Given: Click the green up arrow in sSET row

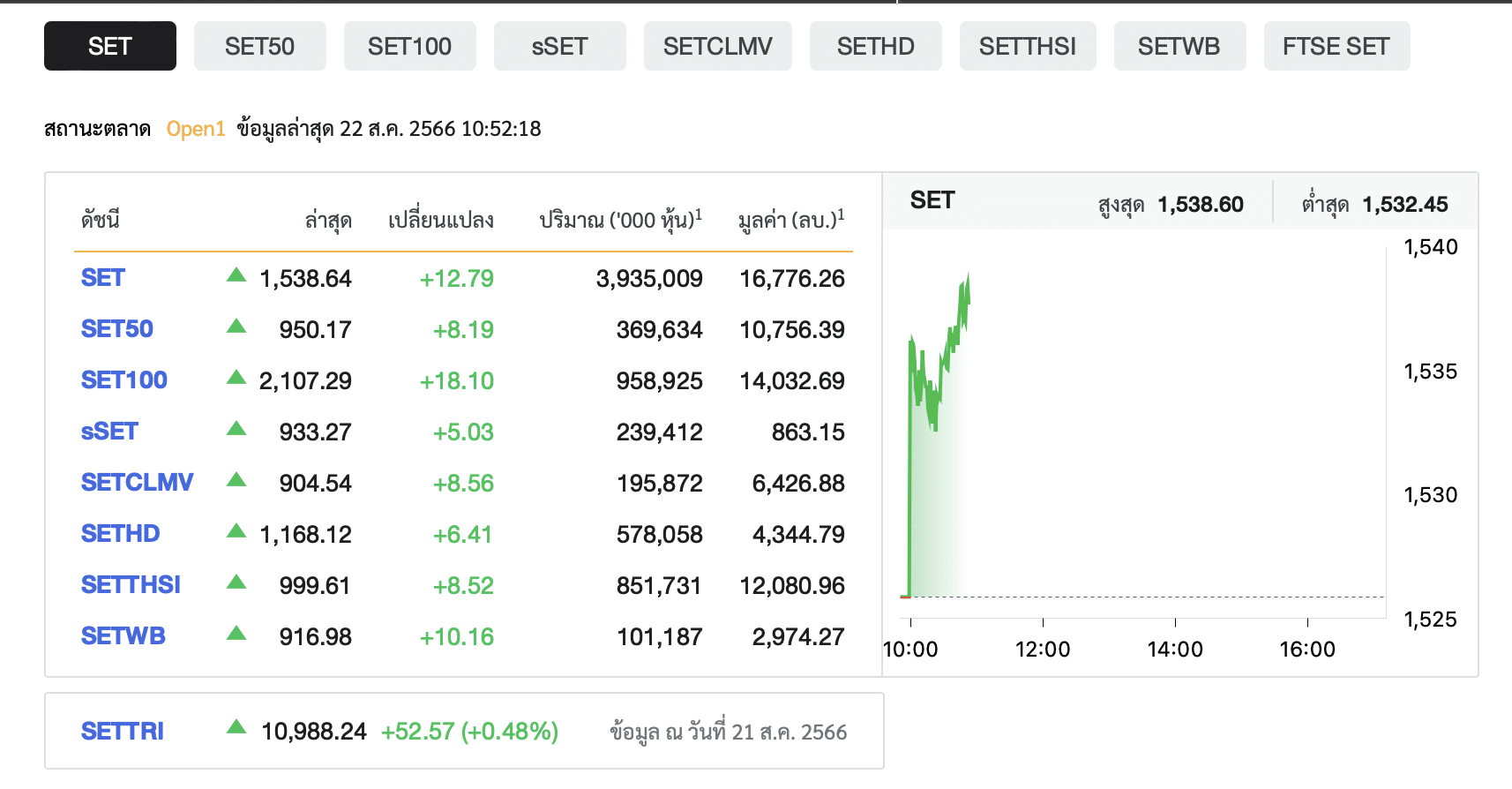Looking at the screenshot, I should click(236, 428).
